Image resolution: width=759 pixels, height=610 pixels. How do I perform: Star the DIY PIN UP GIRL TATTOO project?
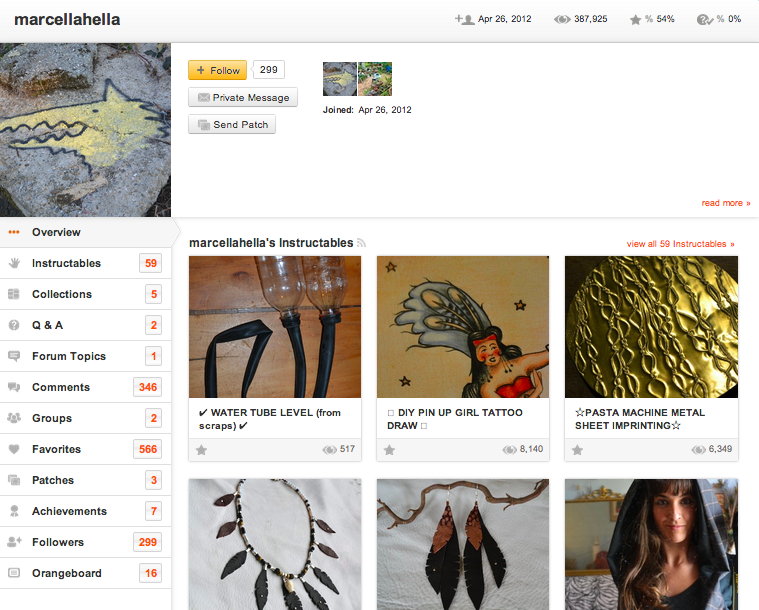pos(389,450)
